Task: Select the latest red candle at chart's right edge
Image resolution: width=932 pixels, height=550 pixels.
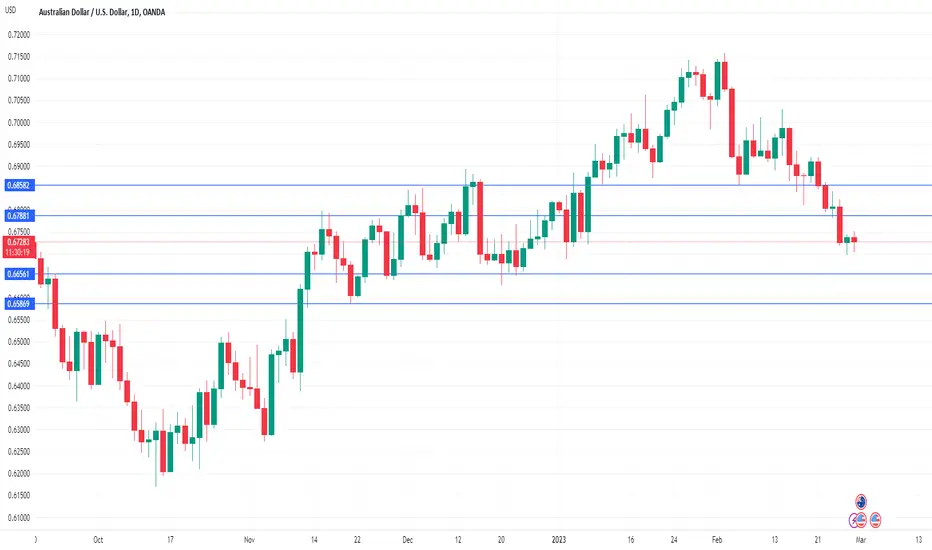Action: pyautogui.click(x=854, y=240)
